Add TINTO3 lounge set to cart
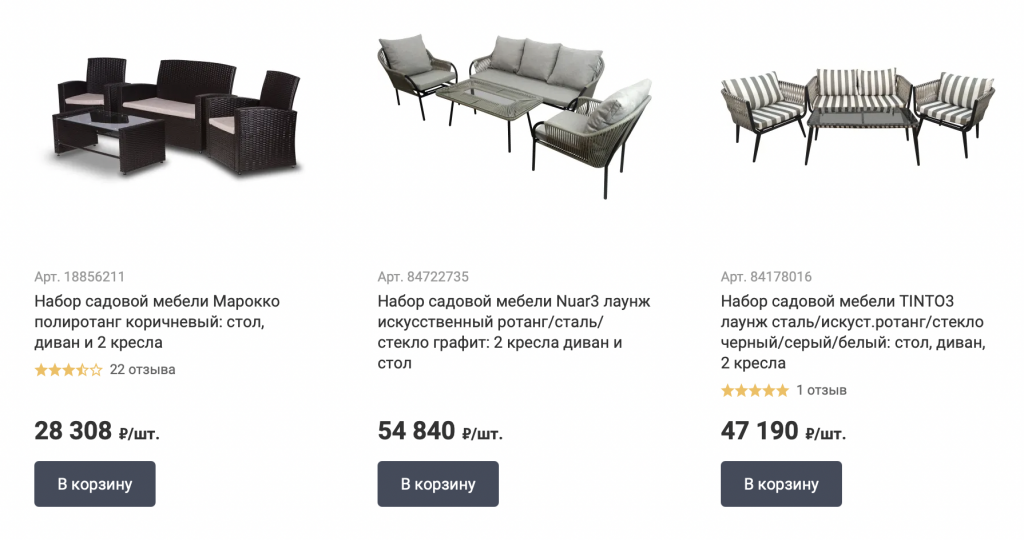Screen dimensions: 1024x540 coord(781,484)
